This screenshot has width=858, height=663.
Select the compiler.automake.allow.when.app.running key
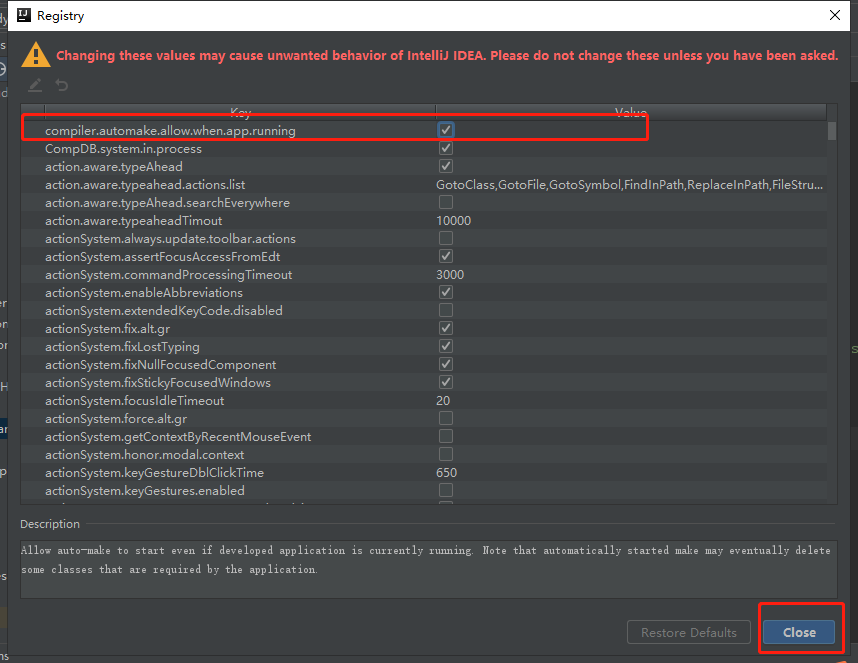tap(170, 131)
